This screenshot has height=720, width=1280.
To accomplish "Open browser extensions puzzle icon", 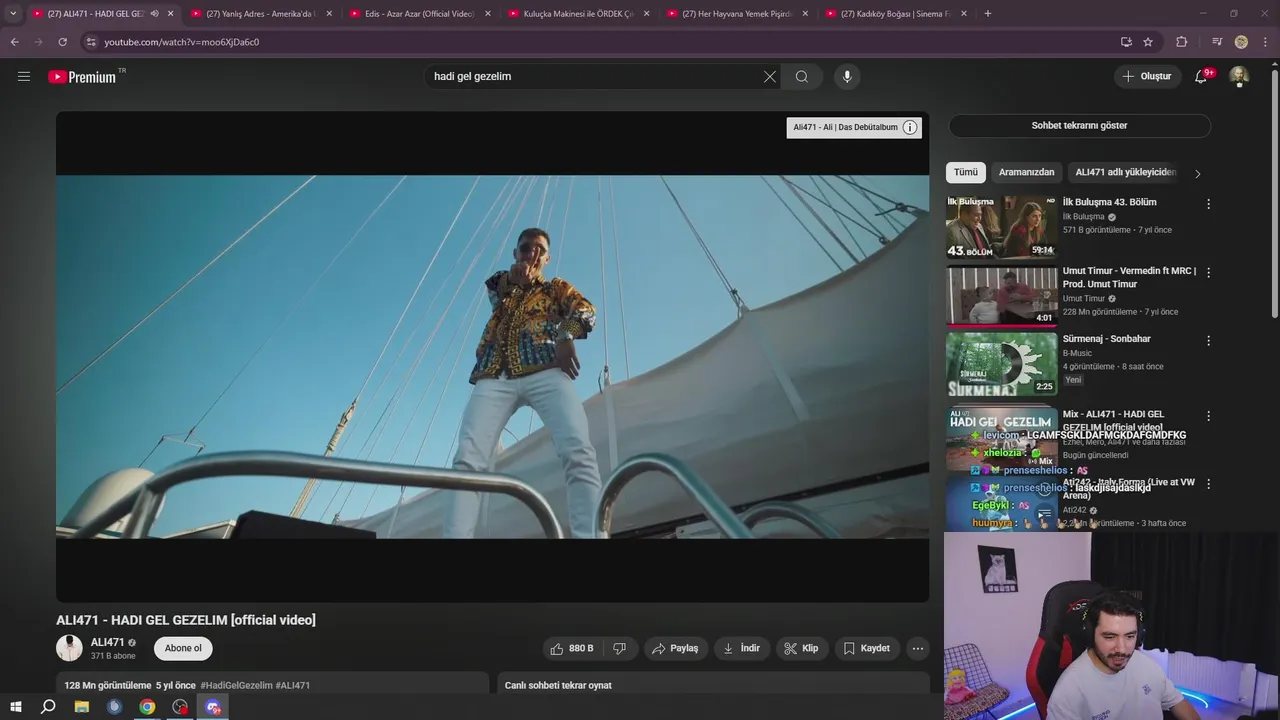I will click(1181, 42).
